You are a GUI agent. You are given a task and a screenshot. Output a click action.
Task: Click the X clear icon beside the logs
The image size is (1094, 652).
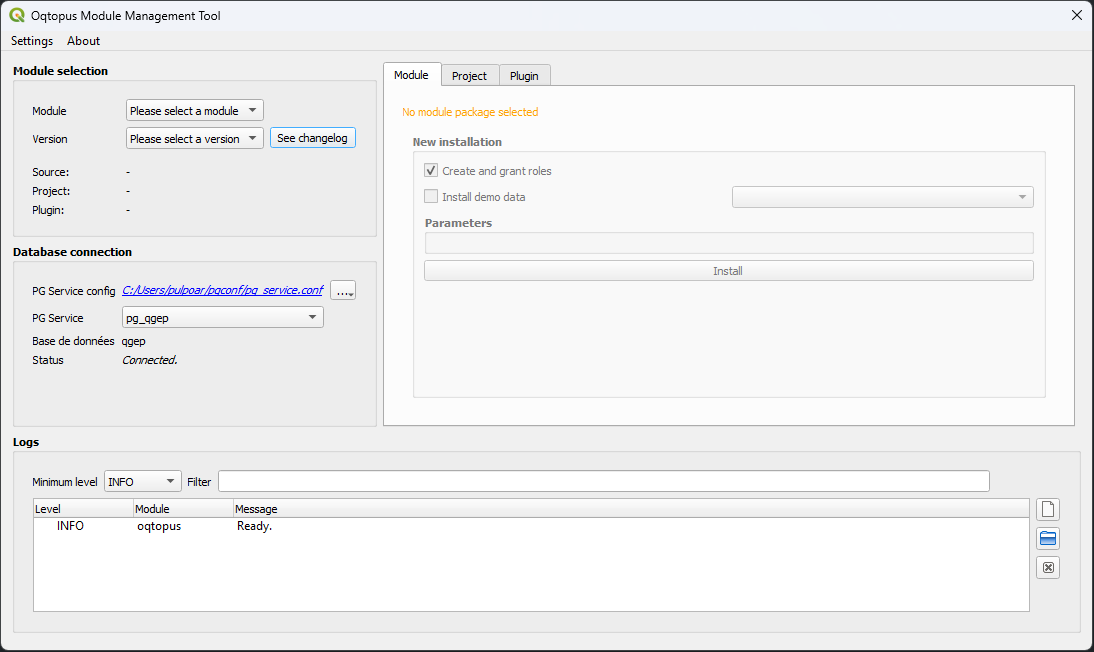point(1048,568)
